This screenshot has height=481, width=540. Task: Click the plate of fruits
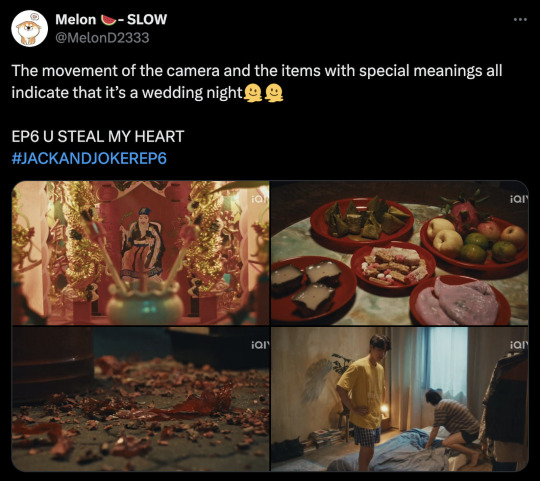pyautogui.click(x=475, y=238)
